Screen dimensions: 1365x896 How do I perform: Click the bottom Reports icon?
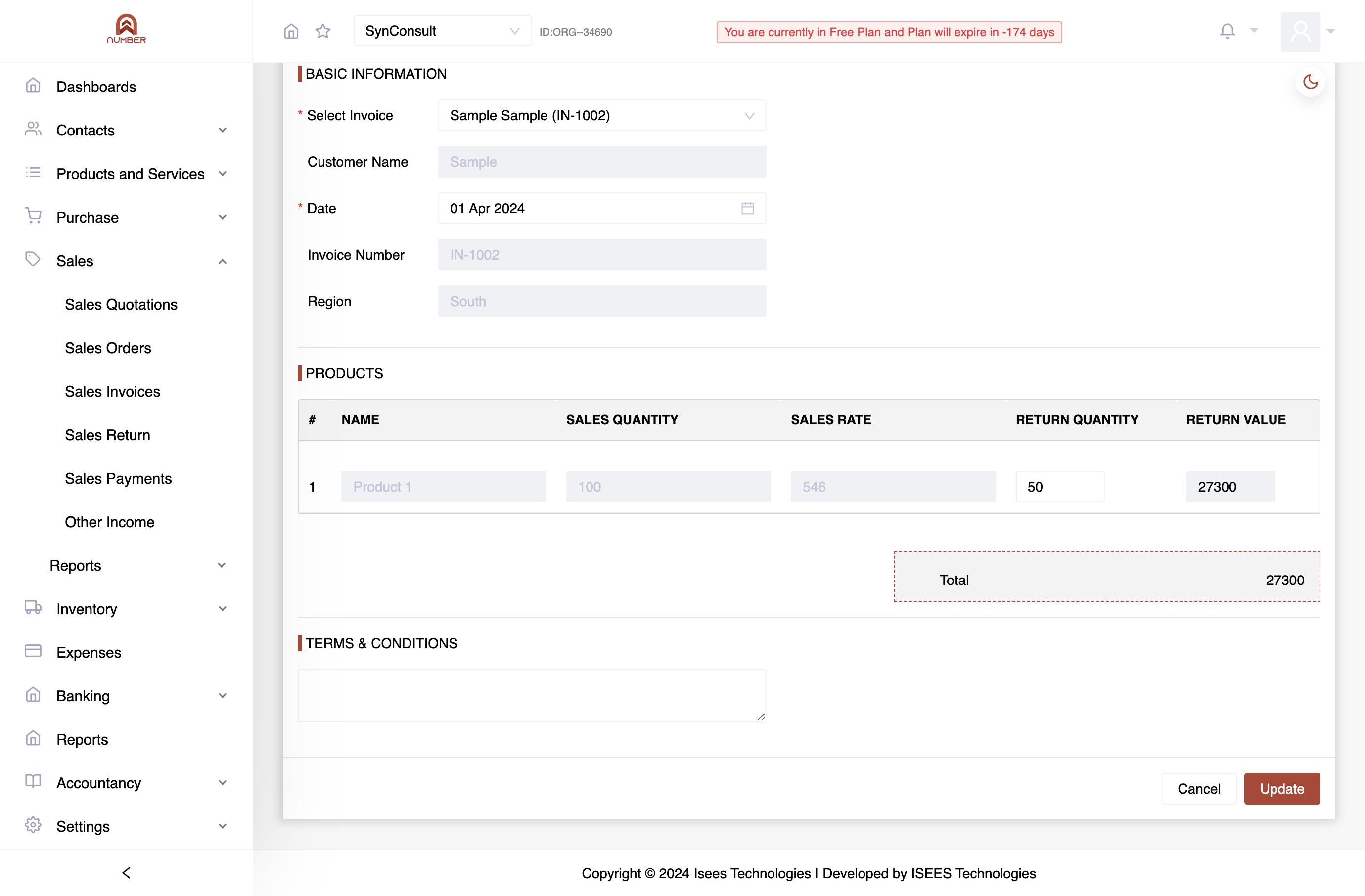pyautogui.click(x=33, y=738)
